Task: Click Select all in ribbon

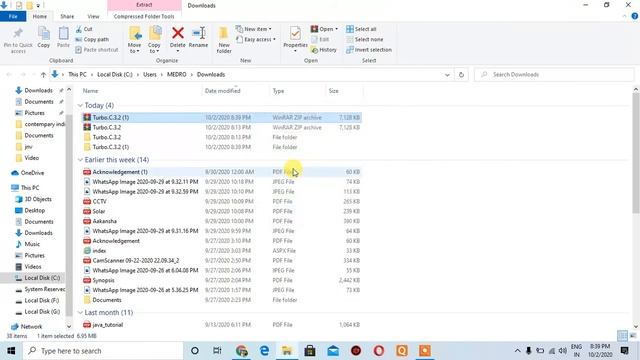Action: (361, 29)
